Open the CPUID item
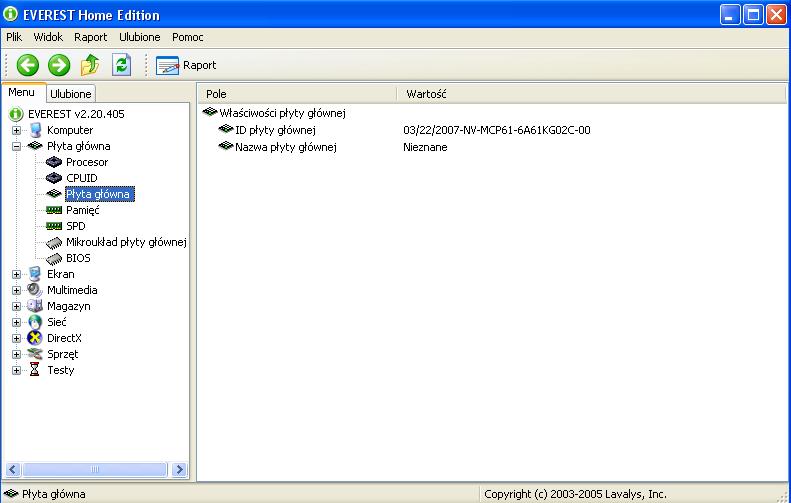Screen dimensions: 791x503 tap(82, 178)
